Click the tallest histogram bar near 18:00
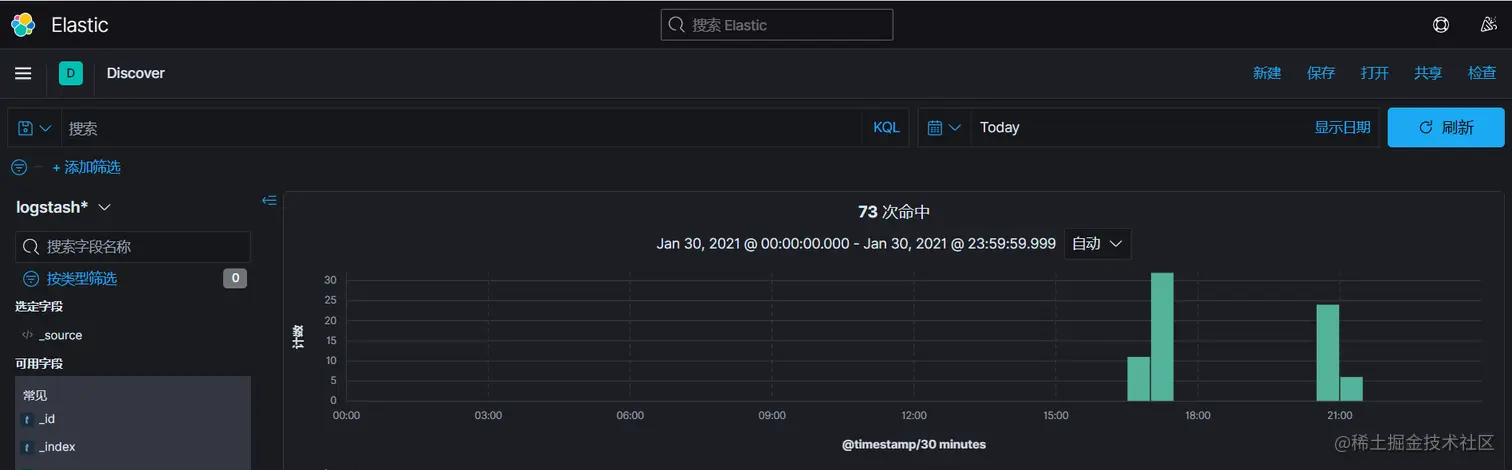 [x=1162, y=336]
